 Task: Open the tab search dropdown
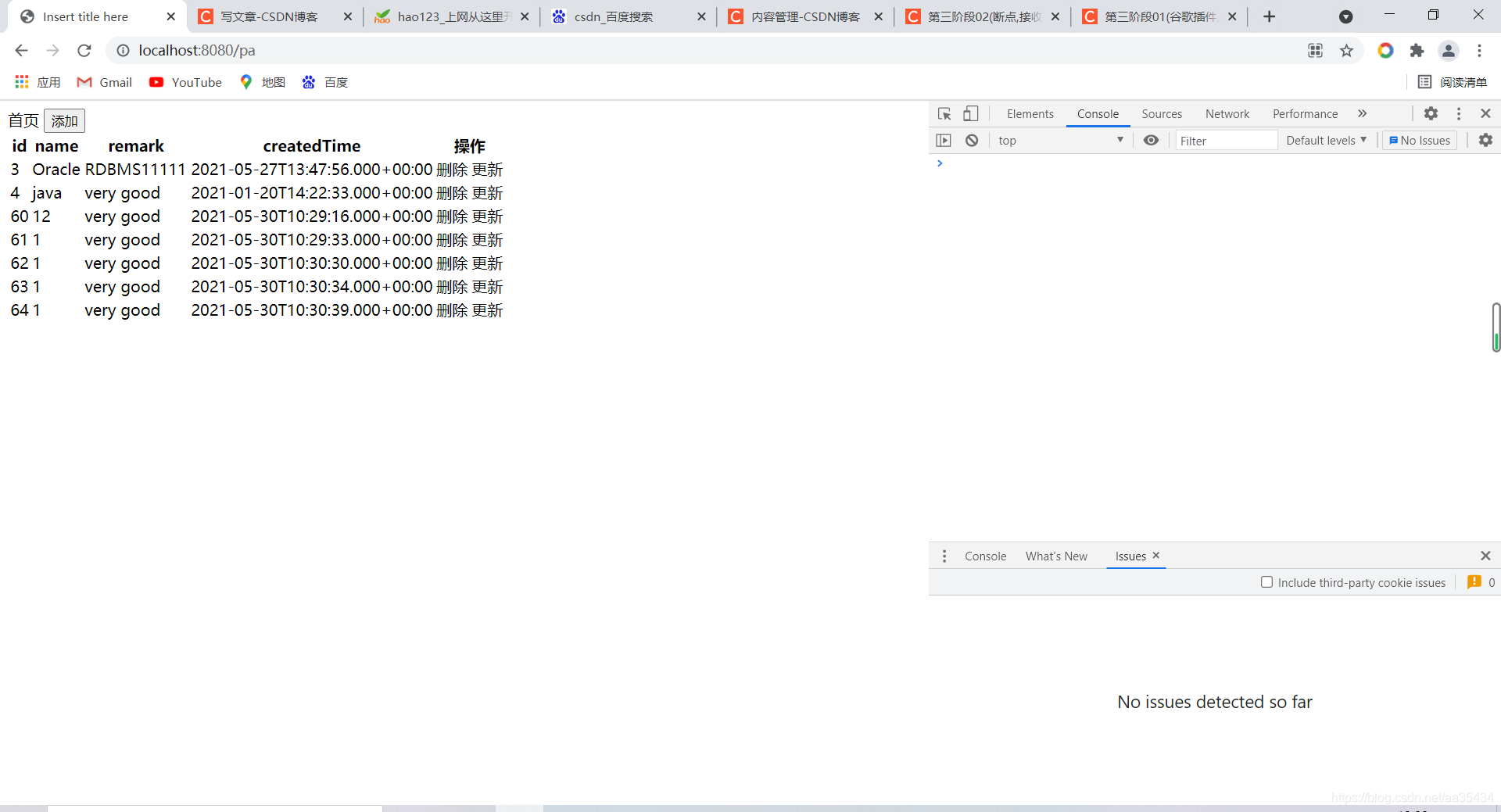(x=1345, y=16)
